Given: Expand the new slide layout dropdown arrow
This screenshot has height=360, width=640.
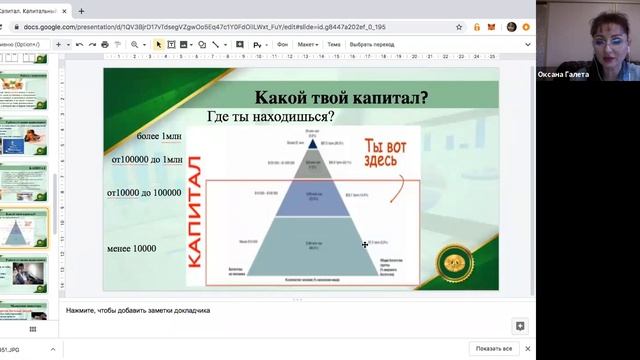Looking at the screenshot, I should 68,44.
